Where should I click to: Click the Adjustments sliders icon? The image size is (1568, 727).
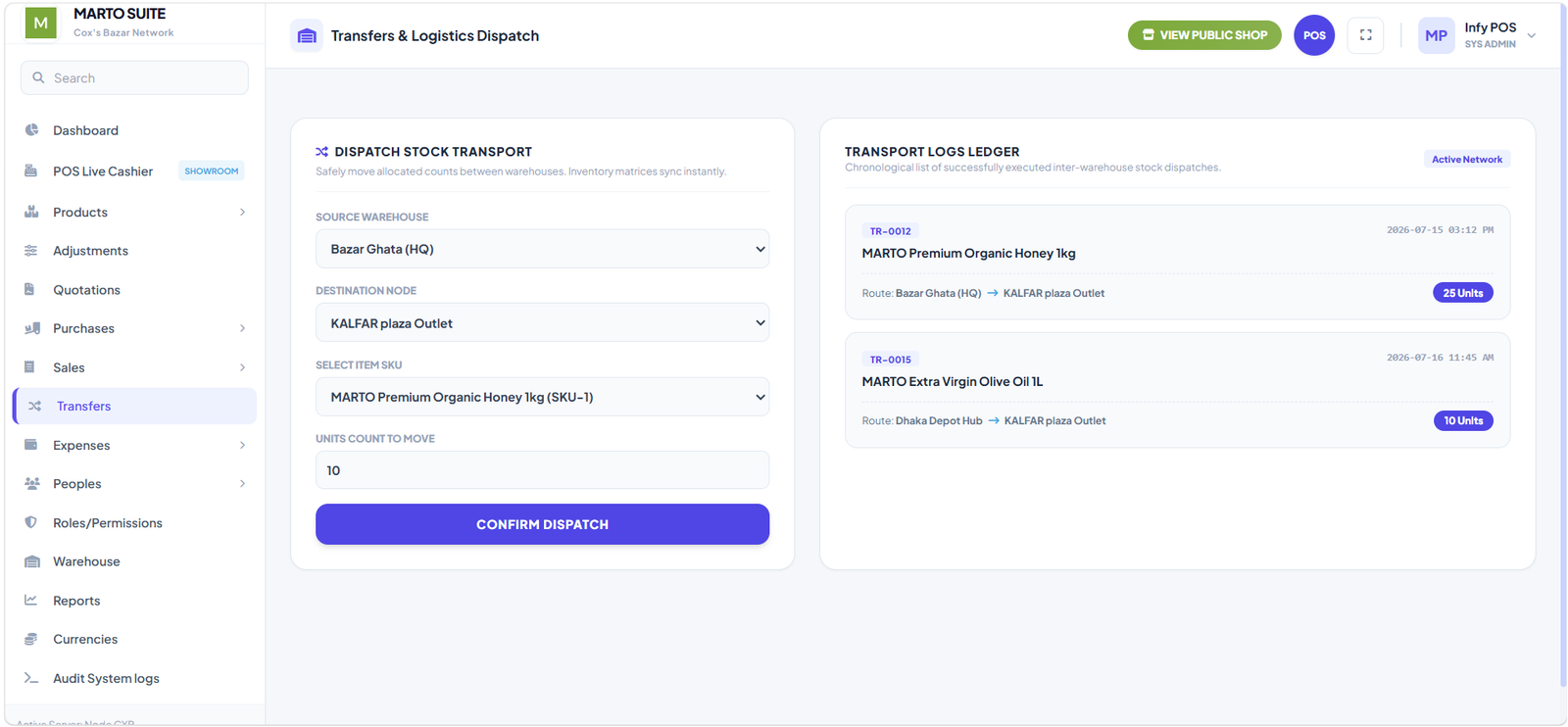tap(31, 251)
